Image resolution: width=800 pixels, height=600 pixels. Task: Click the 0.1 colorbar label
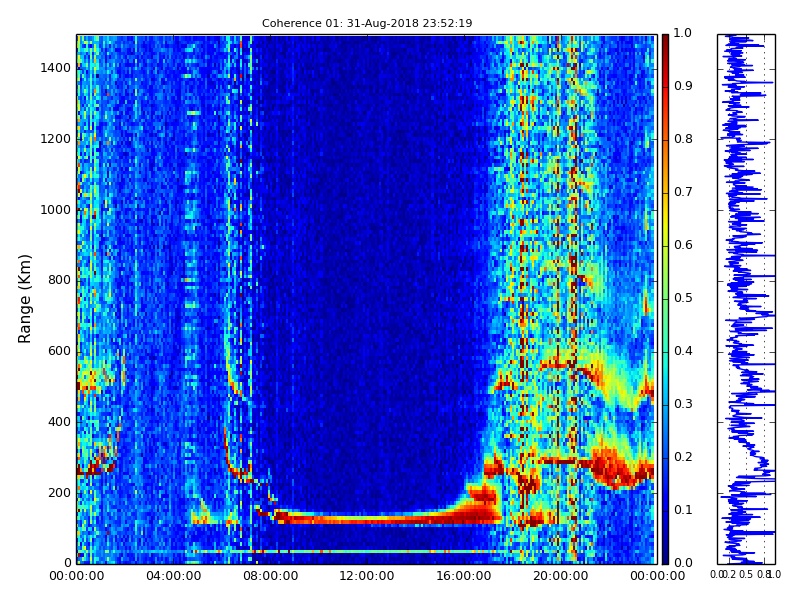683,510
